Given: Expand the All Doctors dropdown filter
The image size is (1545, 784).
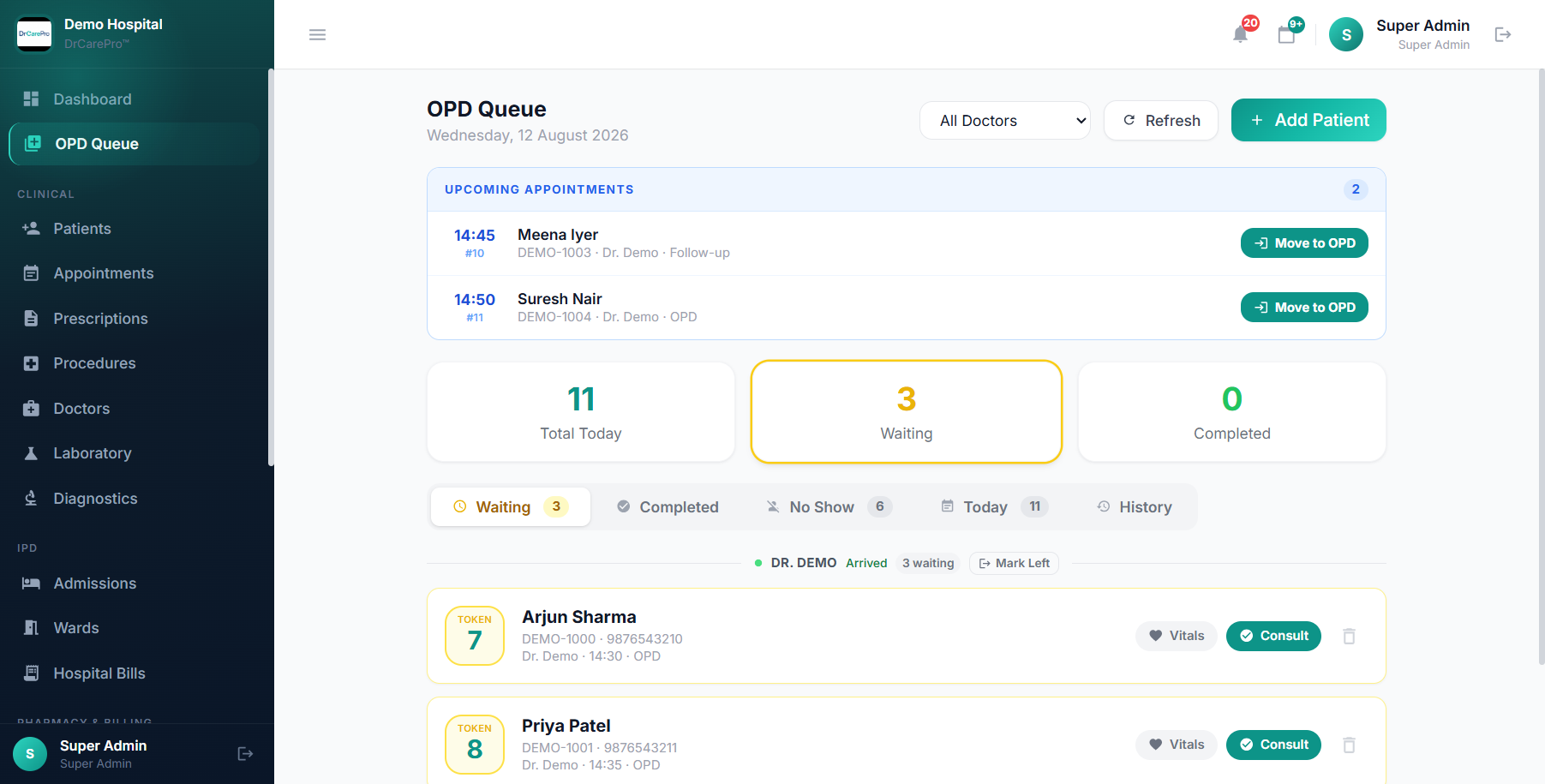Looking at the screenshot, I should coord(1005,121).
